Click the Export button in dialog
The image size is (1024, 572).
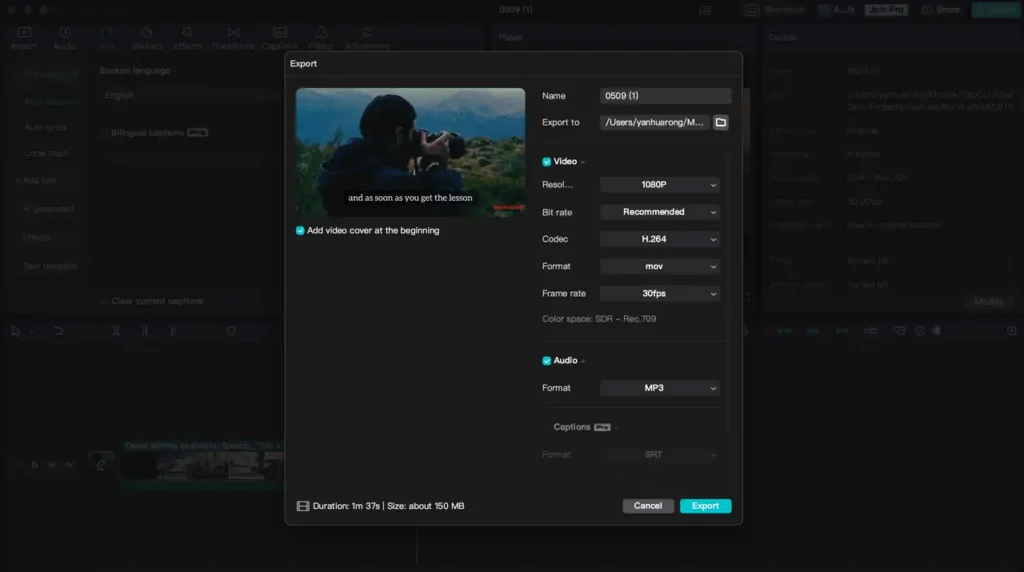tap(705, 506)
